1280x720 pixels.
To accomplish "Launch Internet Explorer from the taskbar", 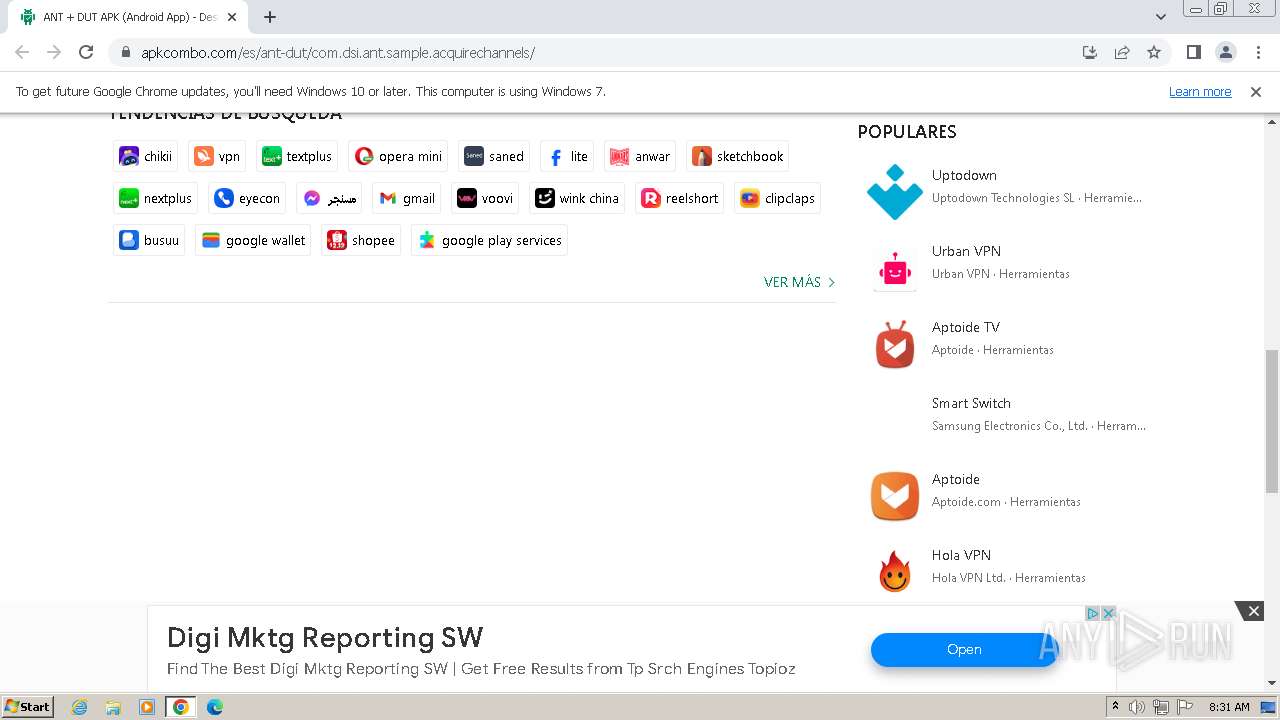I will pos(80,707).
